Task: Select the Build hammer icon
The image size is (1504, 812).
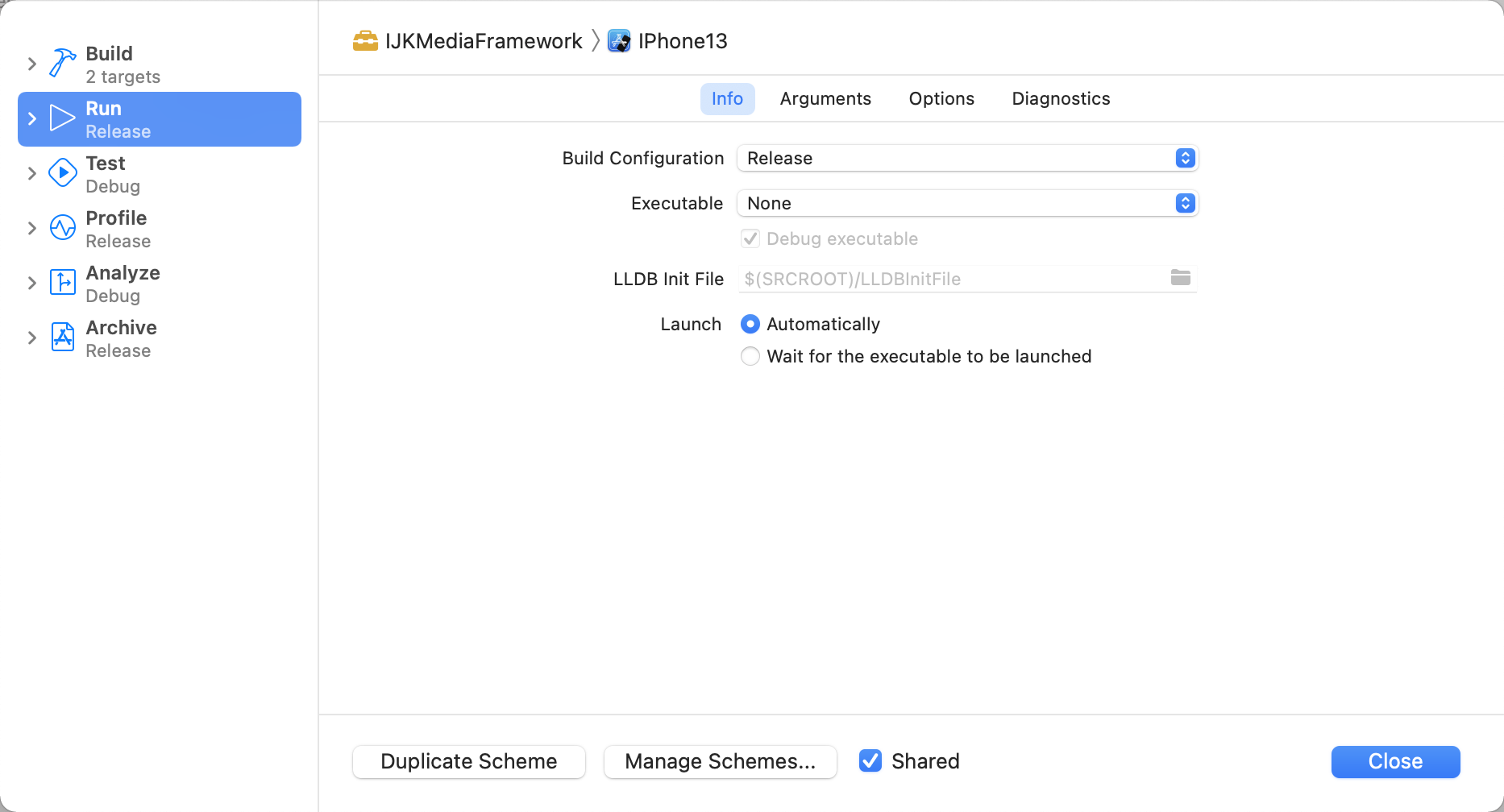Action: pyautogui.click(x=62, y=63)
